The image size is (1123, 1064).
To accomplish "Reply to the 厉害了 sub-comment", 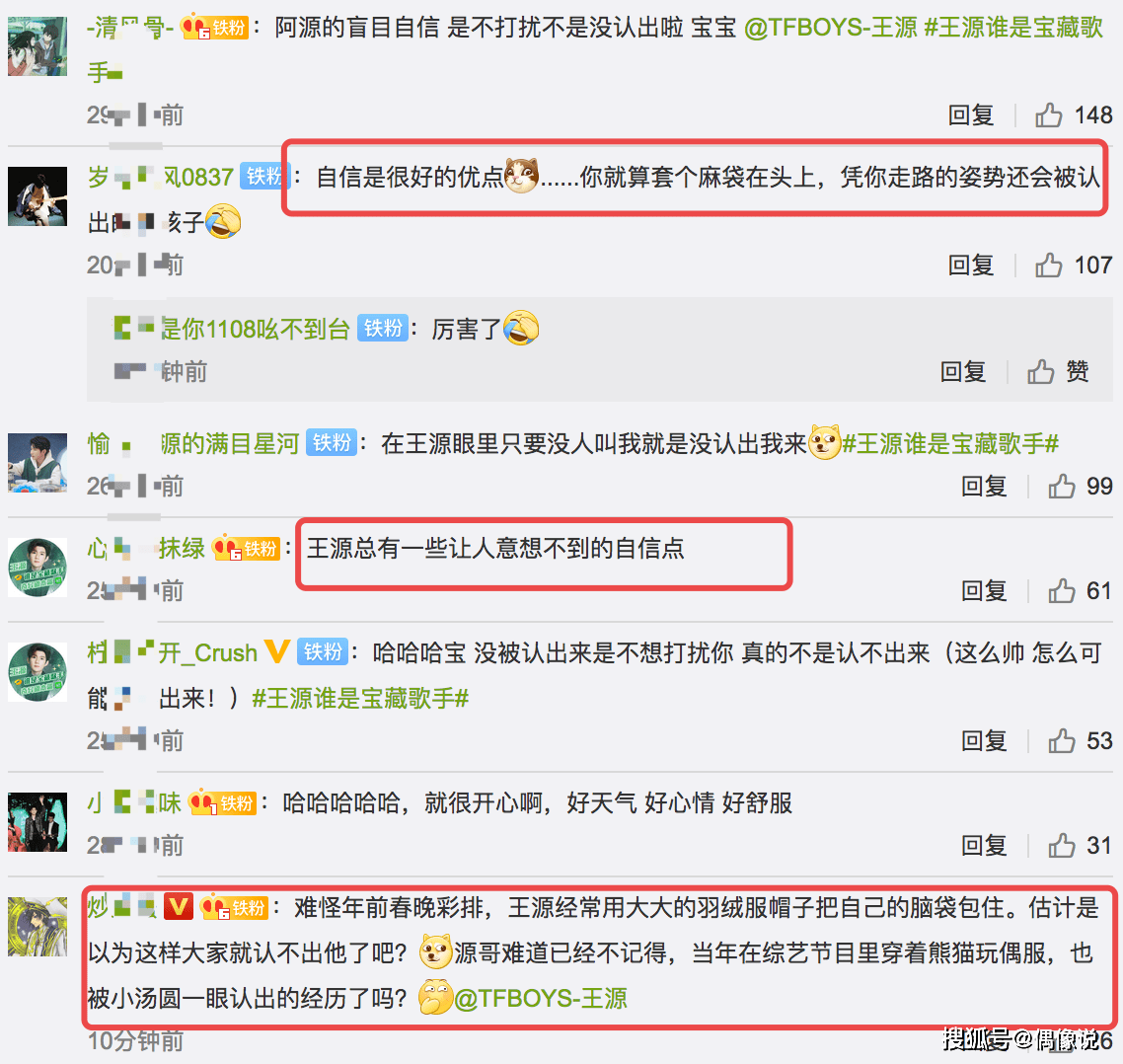I will coord(962,371).
